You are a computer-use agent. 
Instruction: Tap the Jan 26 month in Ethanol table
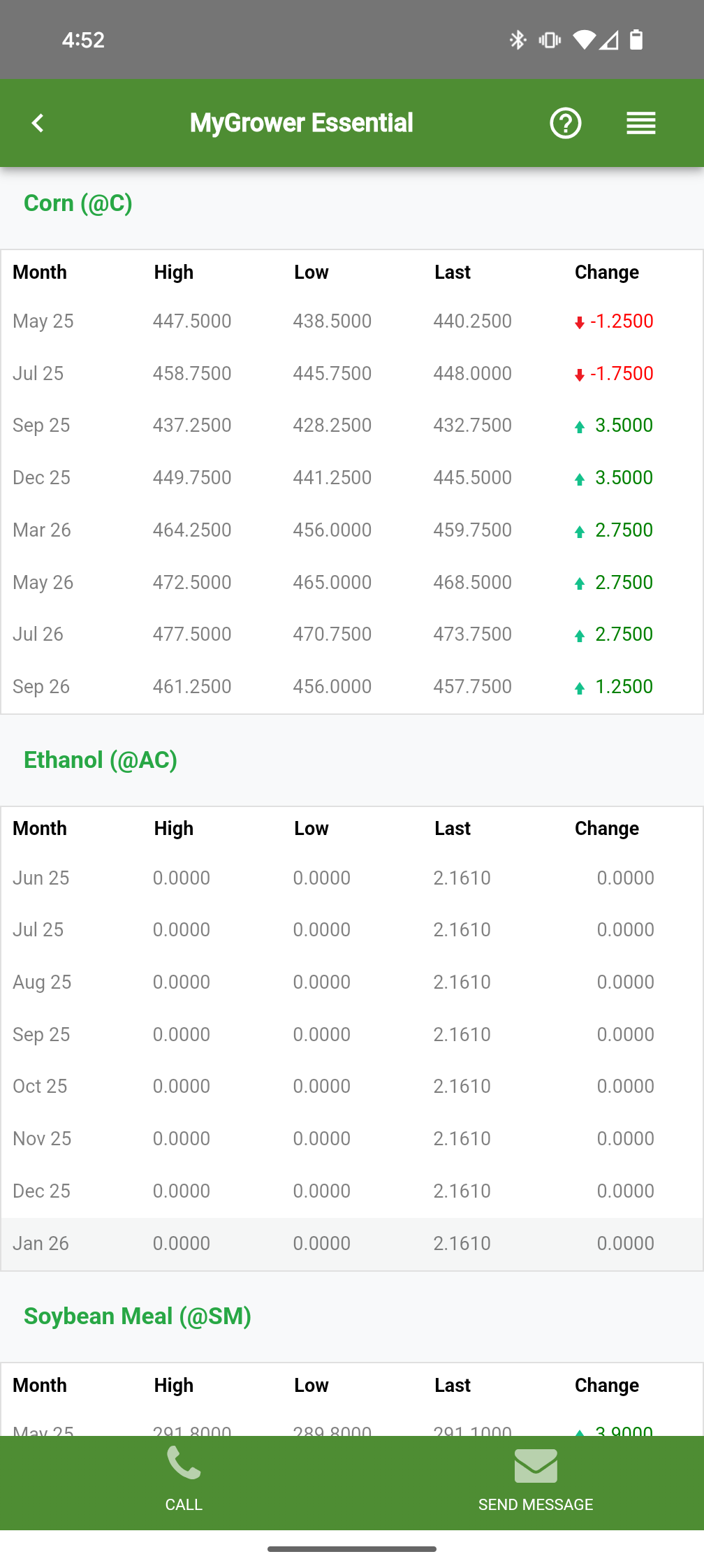click(41, 1243)
